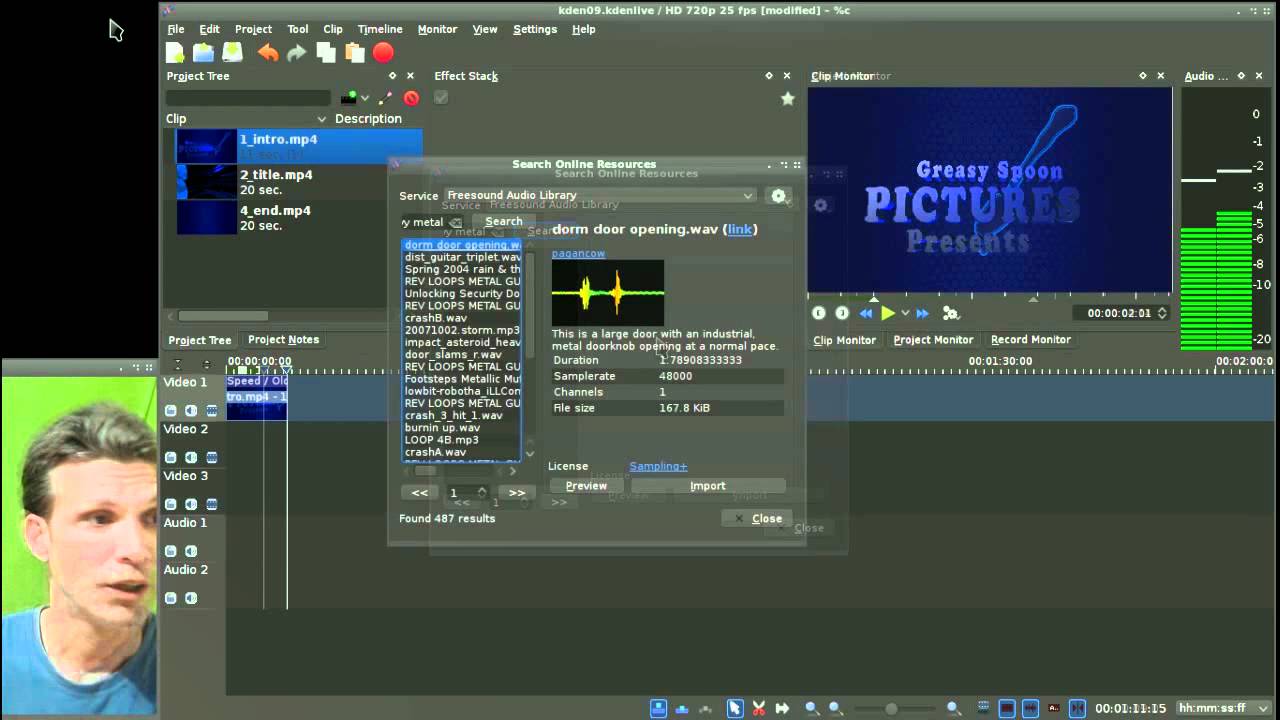Click Preview button for dorm door opening.wav
Screen dimensions: 1280x720
point(586,486)
